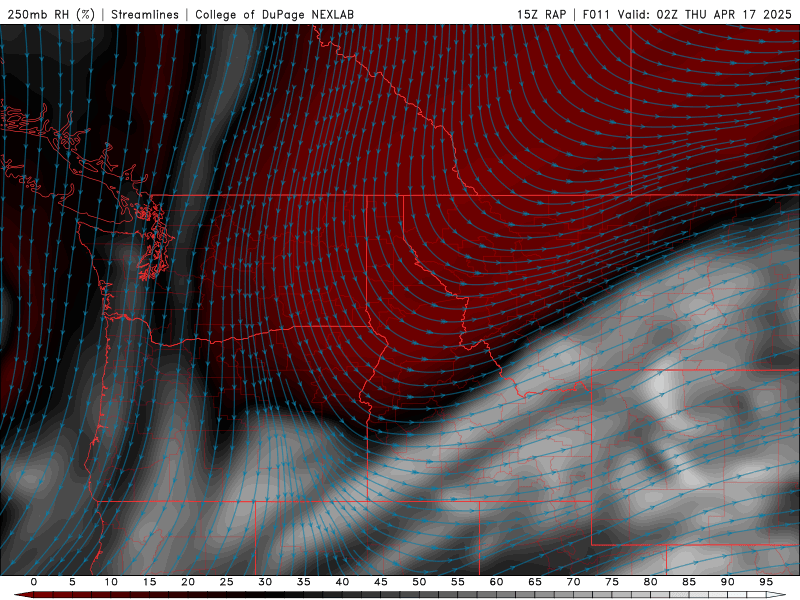The height and width of the screenshot is (600, 800).
Task: Pick the '35' color scale label
Action: 304,582
